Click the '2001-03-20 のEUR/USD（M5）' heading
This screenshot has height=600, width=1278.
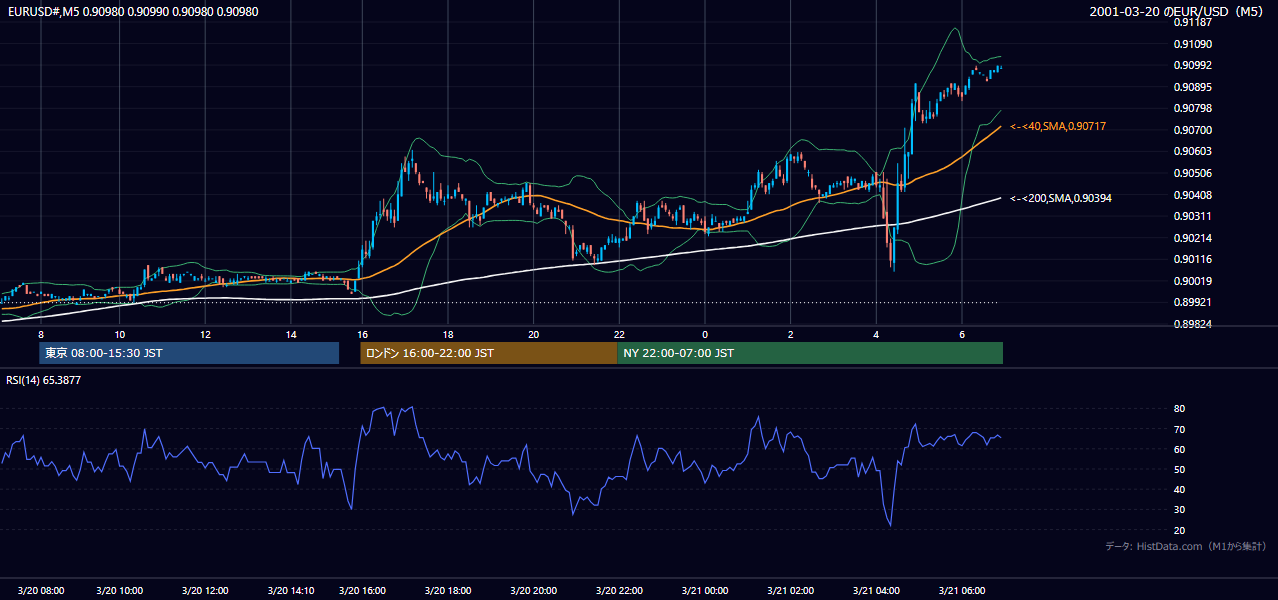point(1178,12)
